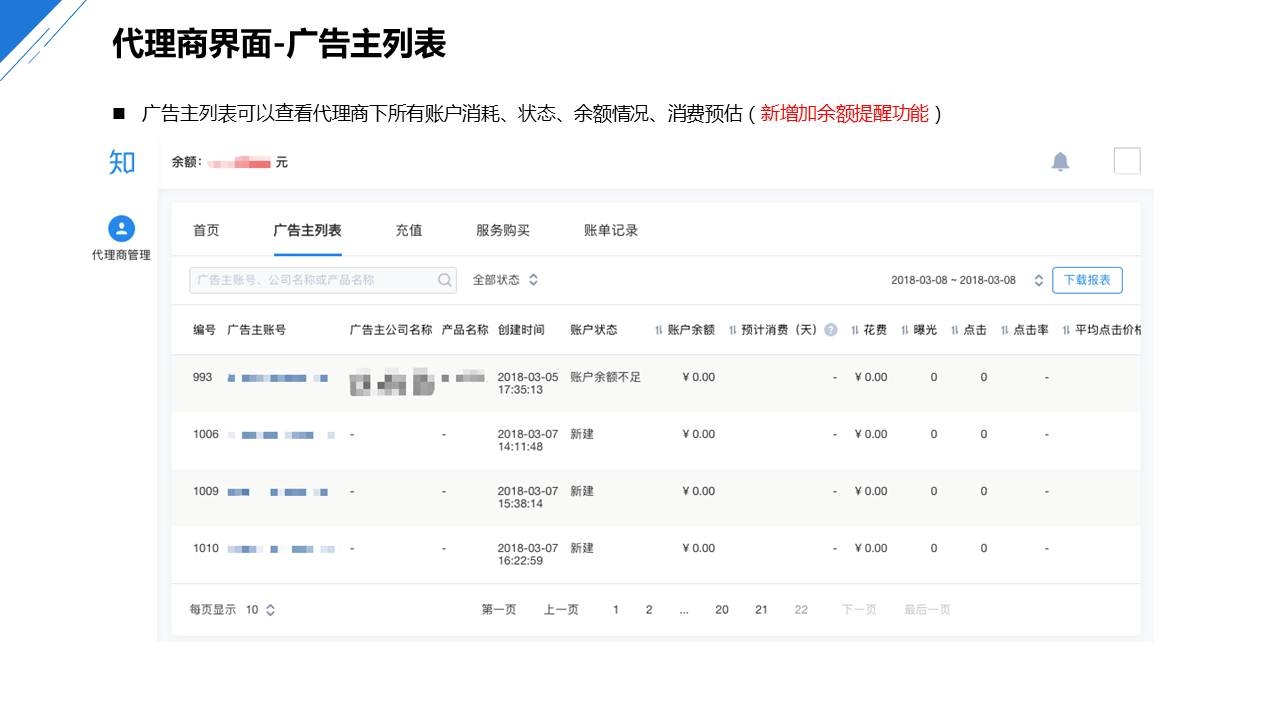
Task: Sort by 花费 column sort icon
Action: [x=855, y=331]
